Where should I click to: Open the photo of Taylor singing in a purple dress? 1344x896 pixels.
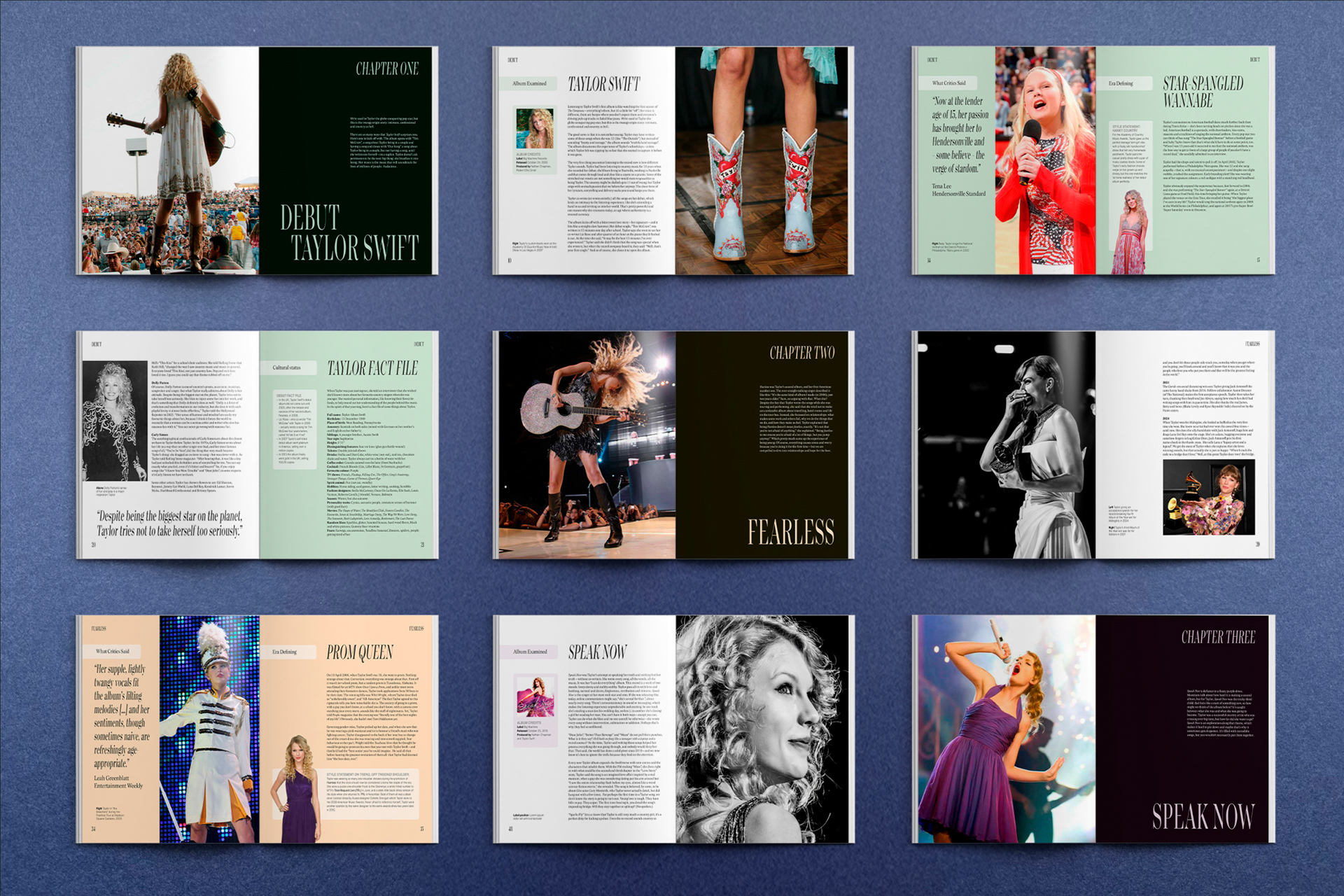(1007, 729)
